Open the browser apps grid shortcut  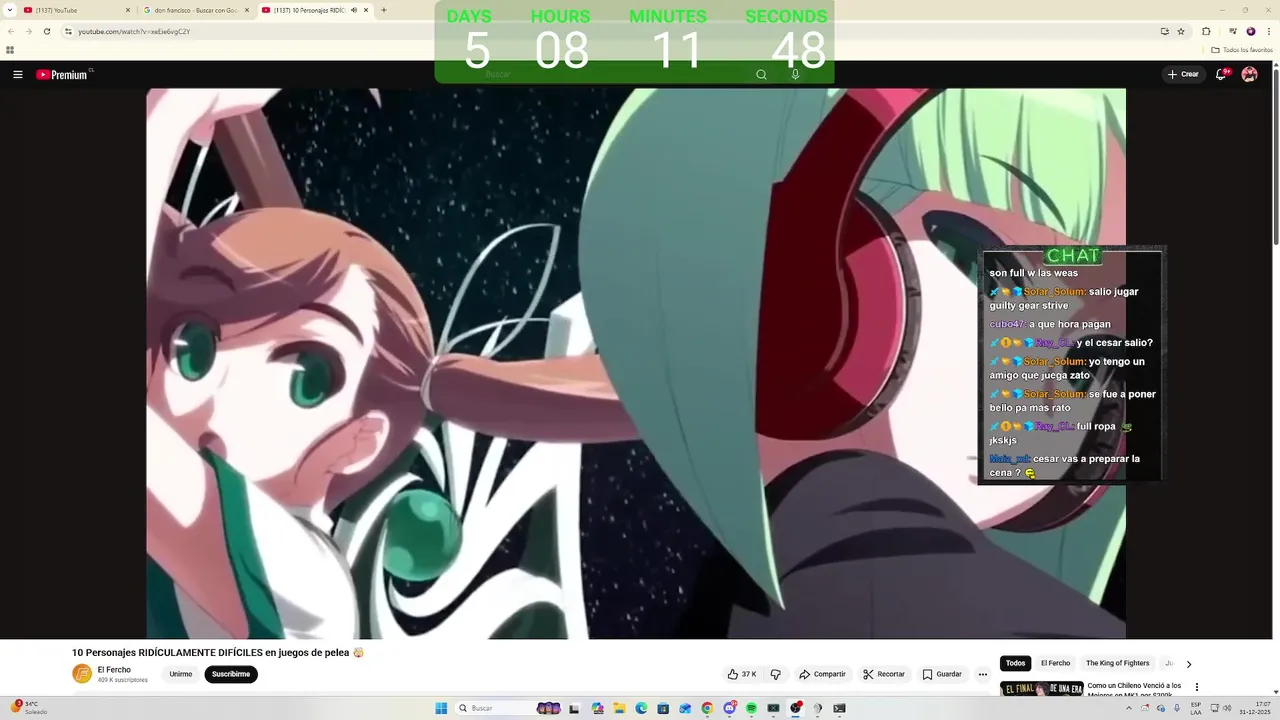click(10, 49)
